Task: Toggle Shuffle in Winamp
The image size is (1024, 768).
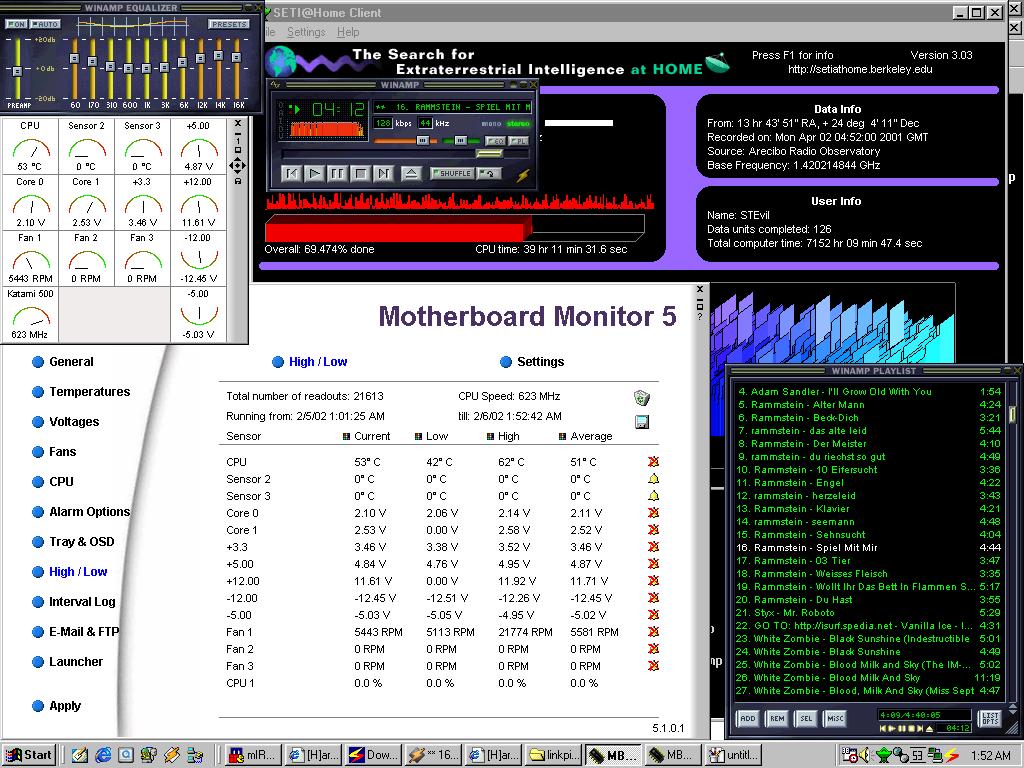Action: (451, 173)
